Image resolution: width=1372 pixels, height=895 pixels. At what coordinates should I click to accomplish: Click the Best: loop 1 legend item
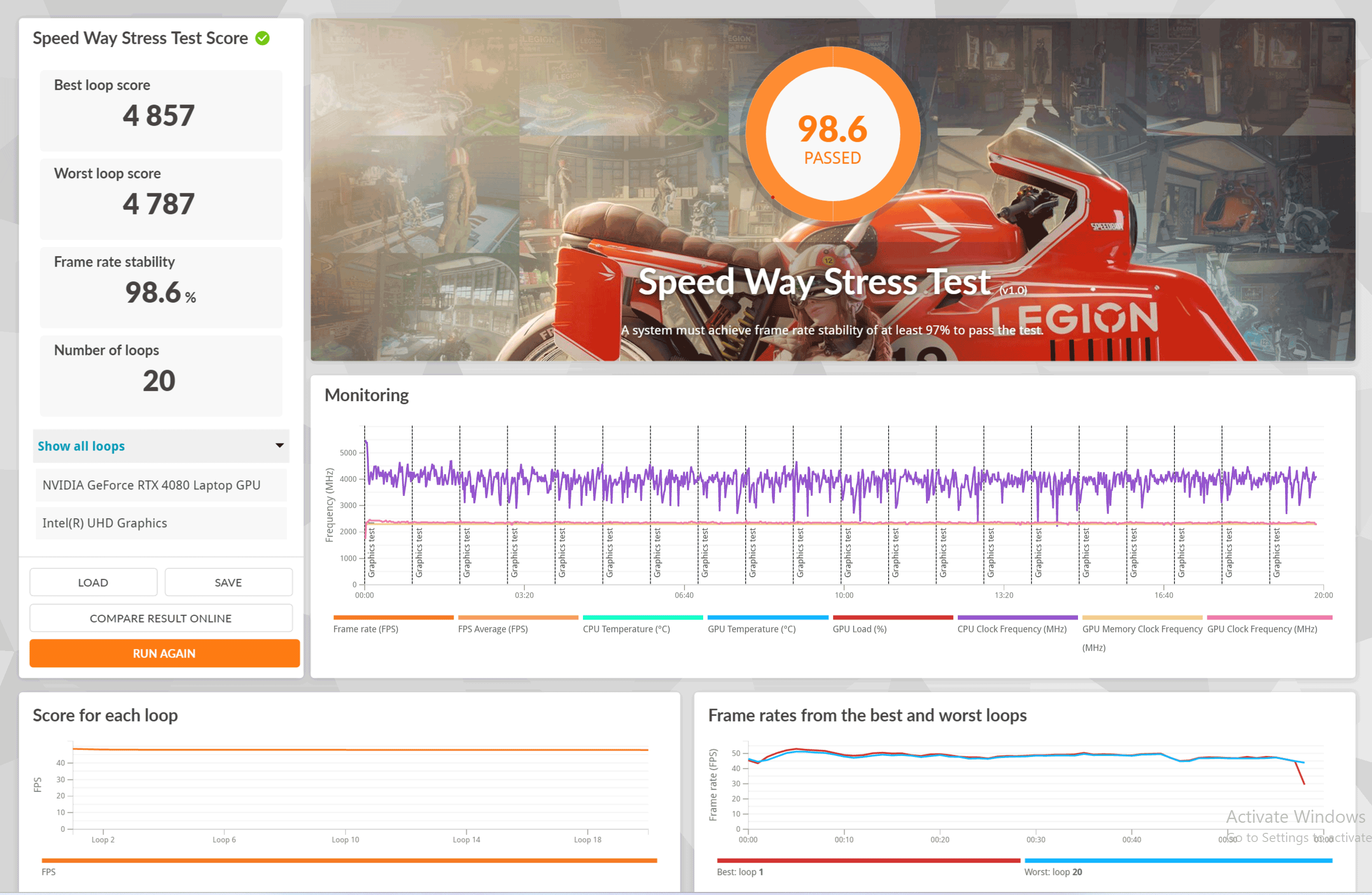pos(740,872)
